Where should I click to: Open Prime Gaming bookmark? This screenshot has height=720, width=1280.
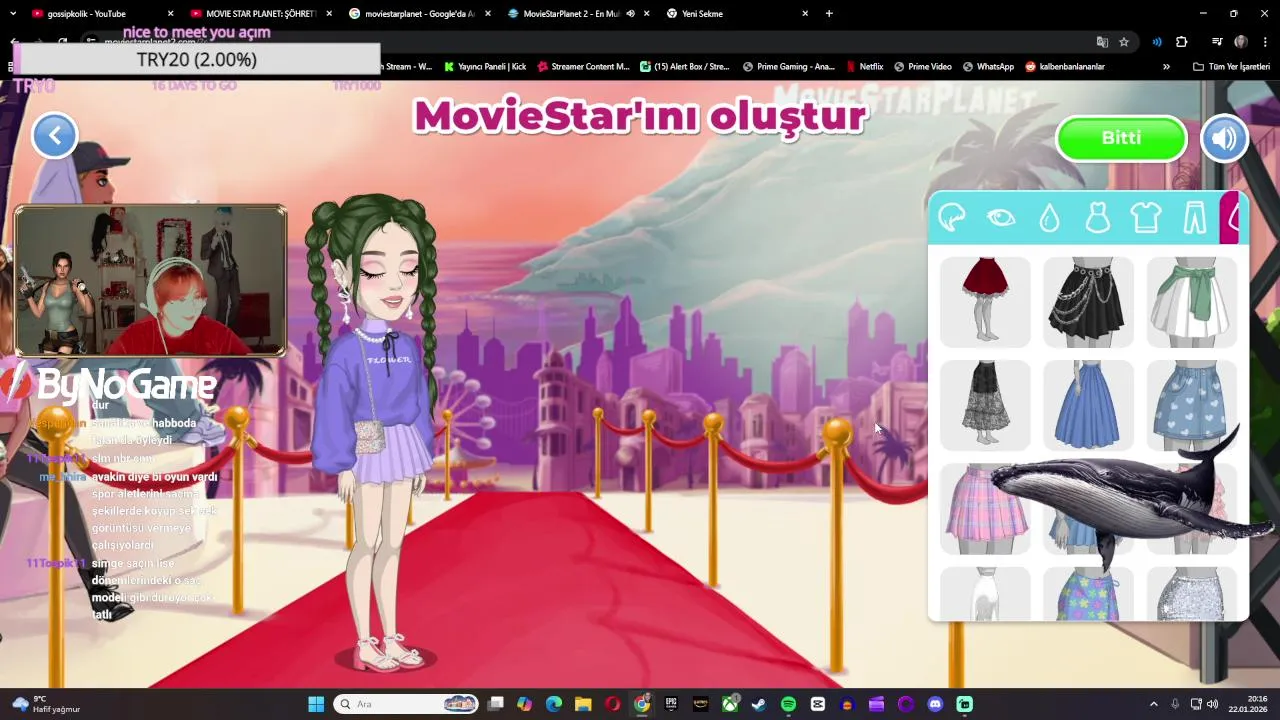(789, 67)
